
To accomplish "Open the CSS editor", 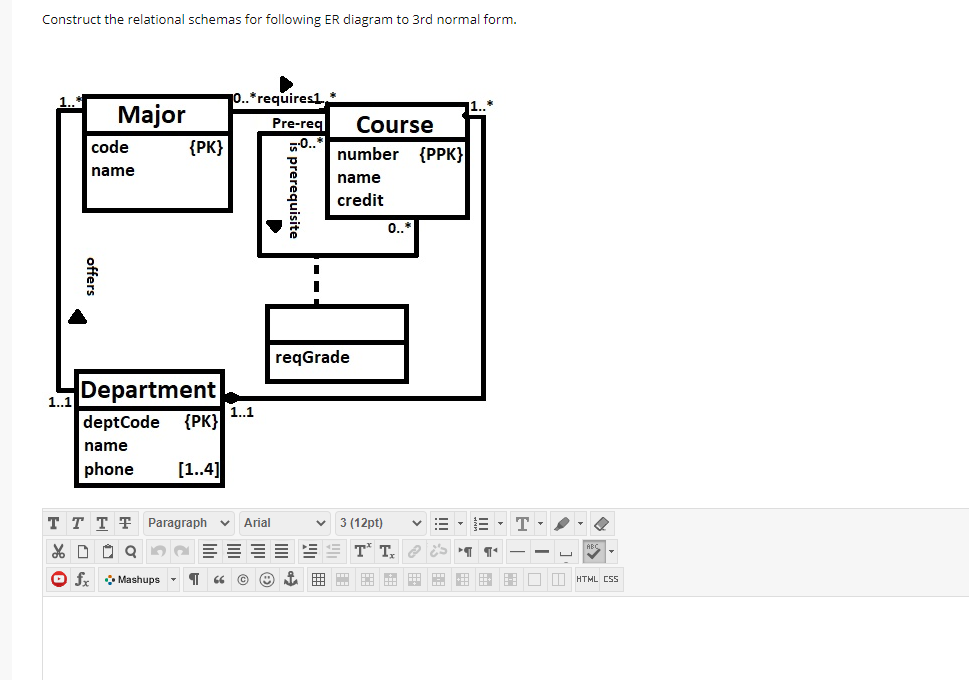I will tap(610, 579).
